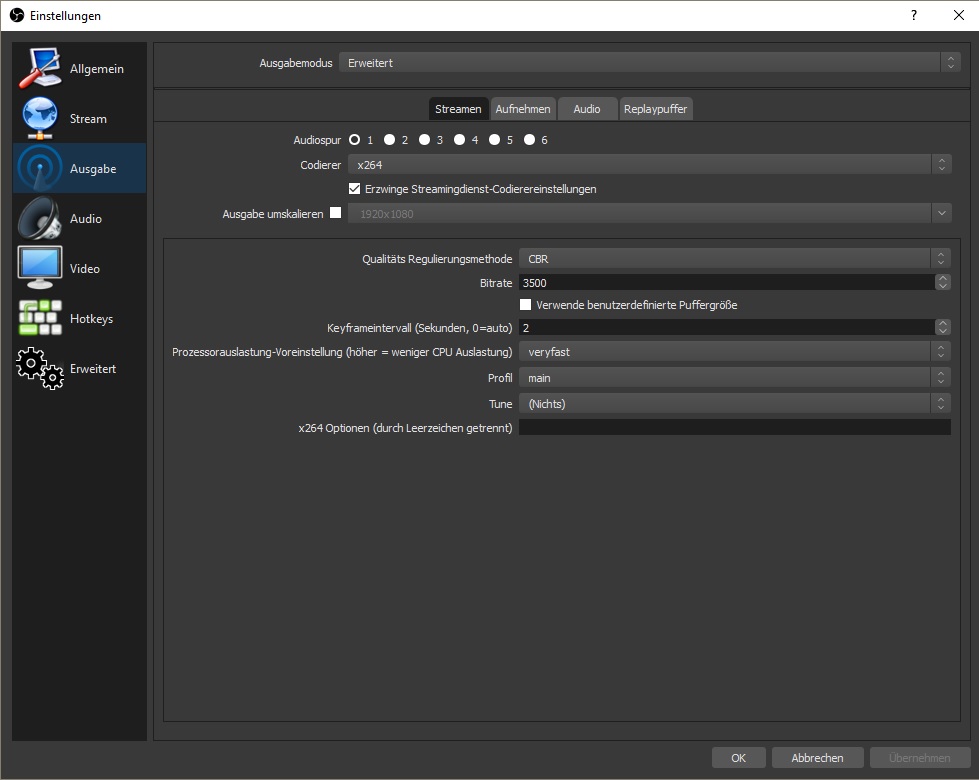Uncheck Erzwinge Streamingdienst-Codierereinstellungen

point(355,189)
